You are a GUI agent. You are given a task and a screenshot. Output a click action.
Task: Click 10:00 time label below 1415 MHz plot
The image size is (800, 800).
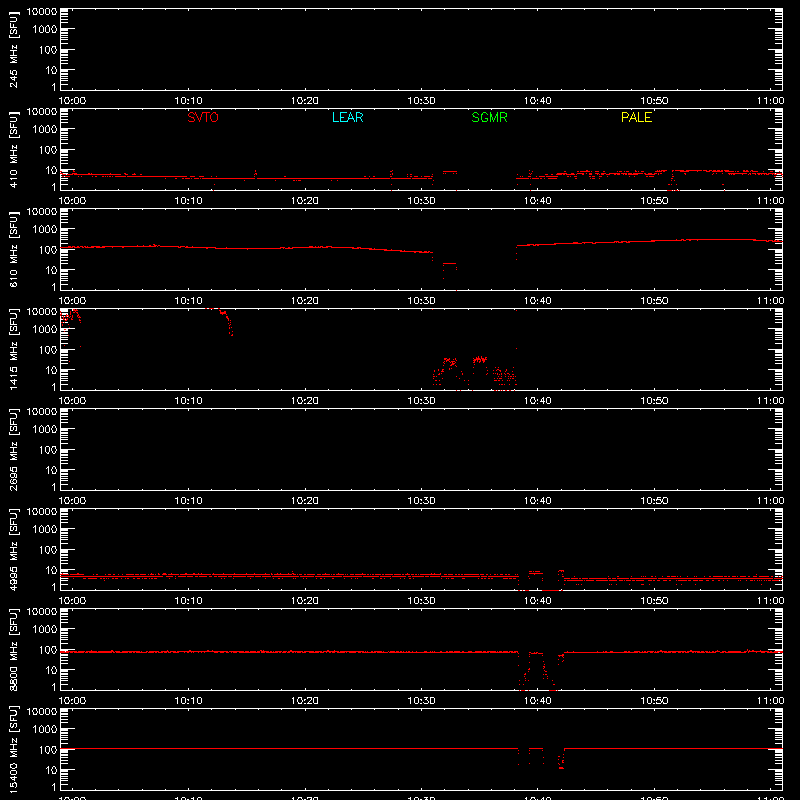72,401
